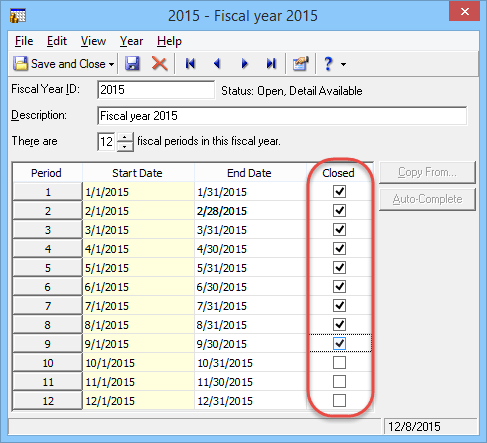Open the Edit menu
This screenshot has width=487, height=443.
click(x=57, y=41)
